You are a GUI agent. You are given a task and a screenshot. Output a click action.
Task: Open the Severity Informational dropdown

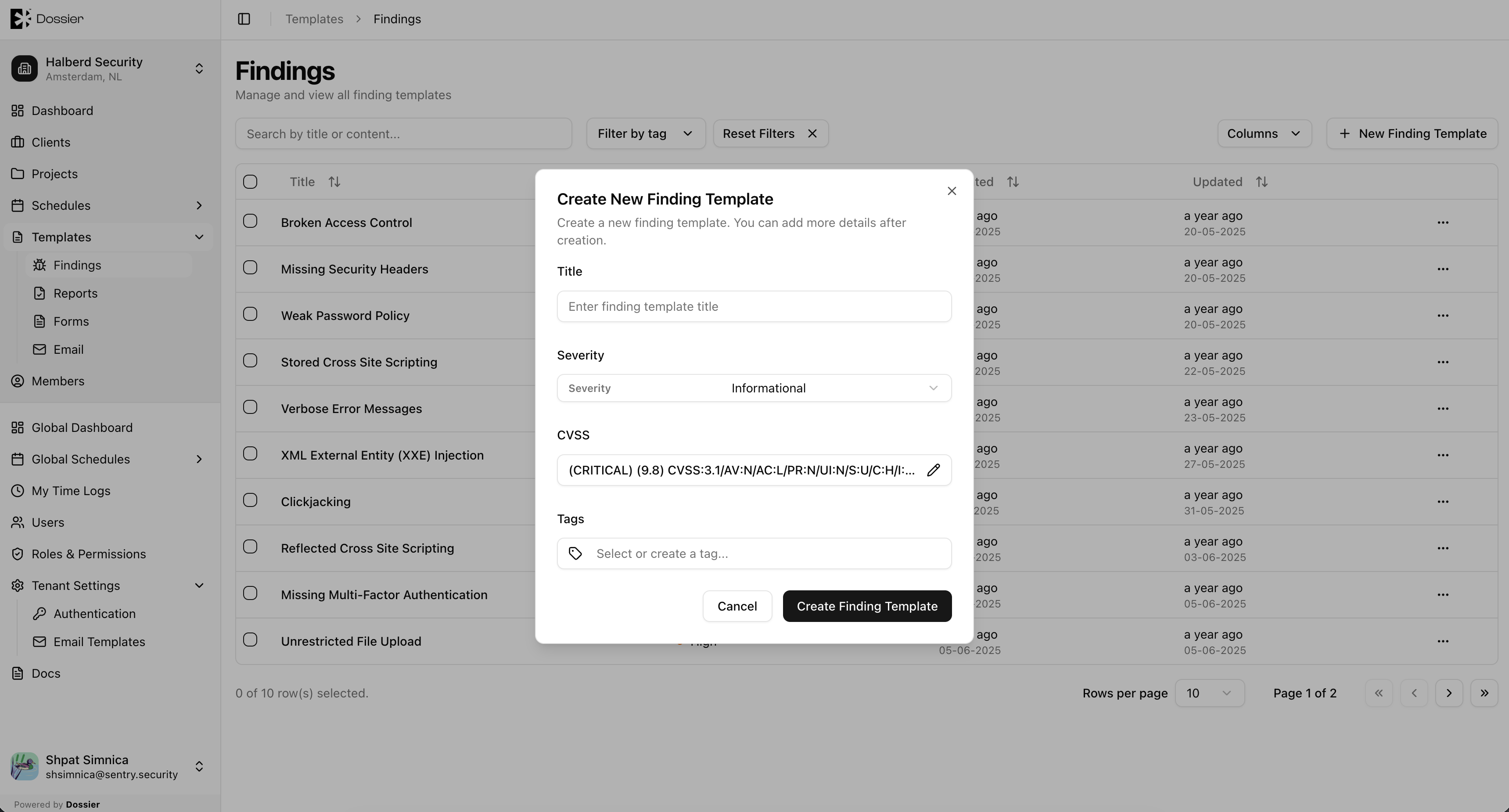click(754, 388)
